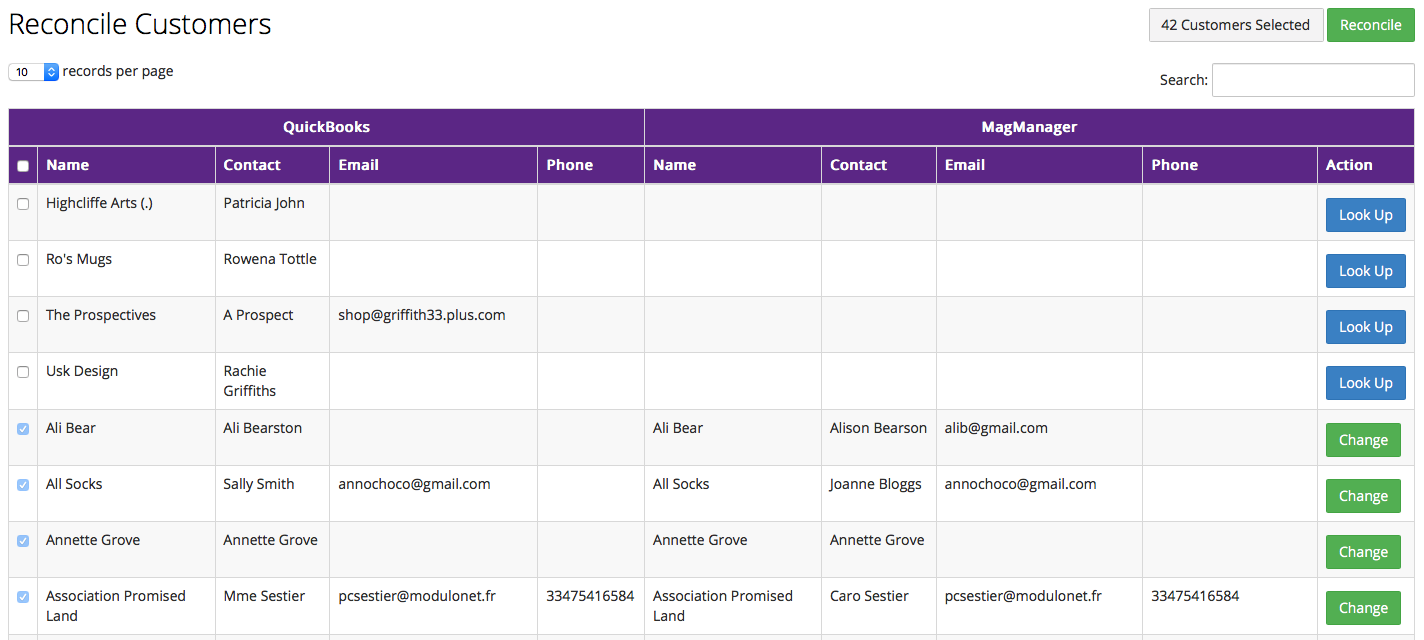Look Up Highcliffe Arts in MagManager
Image resolution: width=1424 pixels, height=640 pixels.
pyautogui.click(x=1365, y=215)
